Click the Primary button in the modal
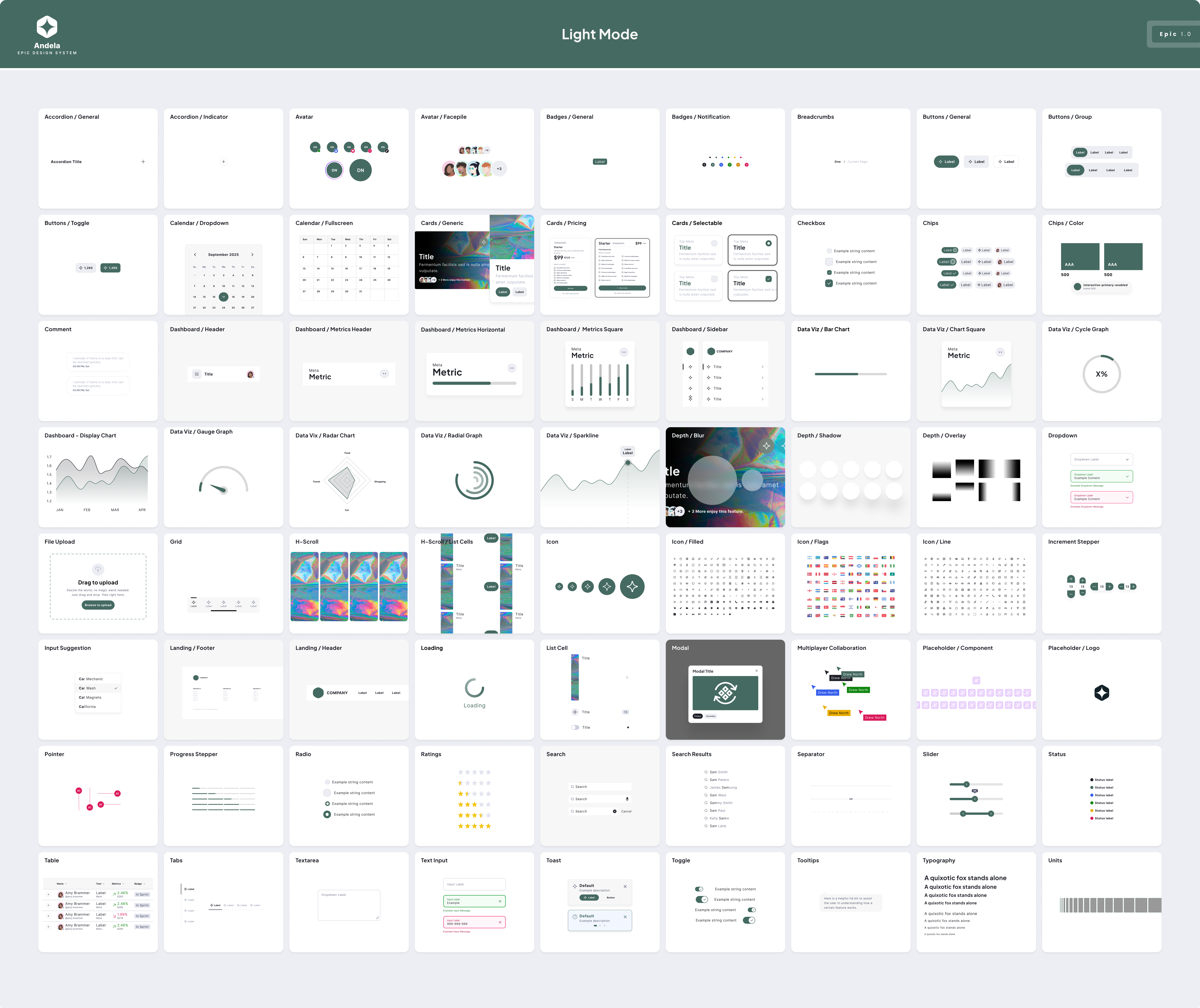Viewport: 1200px width, 1008px height. pyautogui.click(x=698, y=716)
